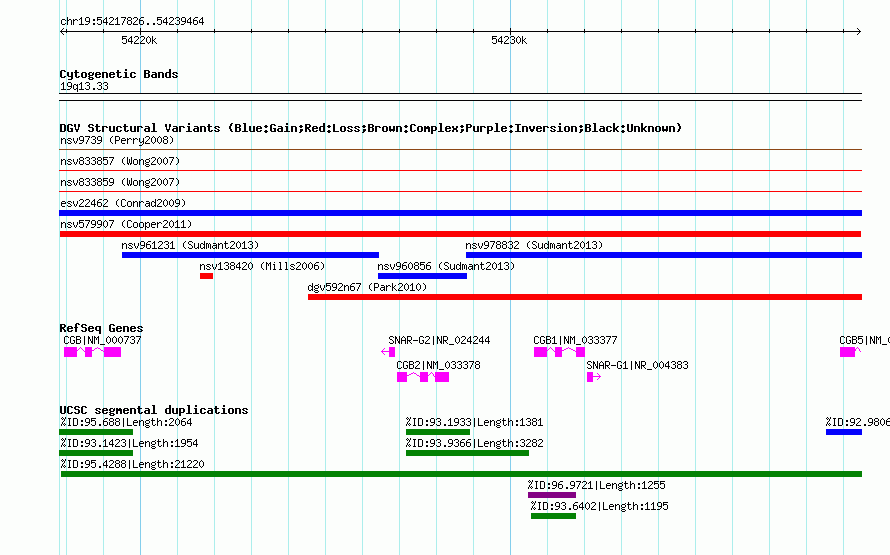This screenshot has width=890, height=555.
Task: Click the 19q13.33 band label
Action: point(84,86)
